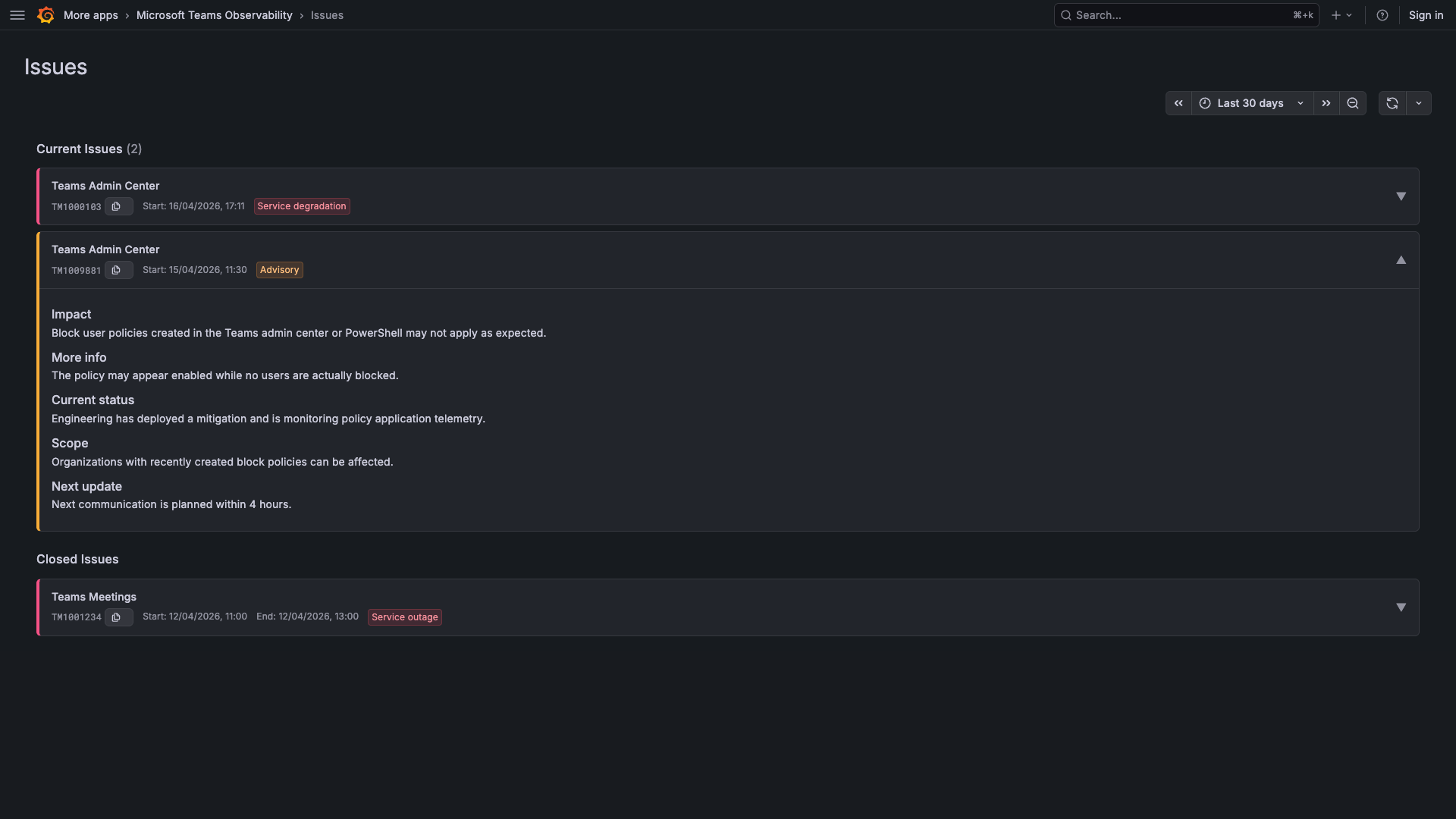
Task: Click the Grafana logo icon
Action: point(45,15)
